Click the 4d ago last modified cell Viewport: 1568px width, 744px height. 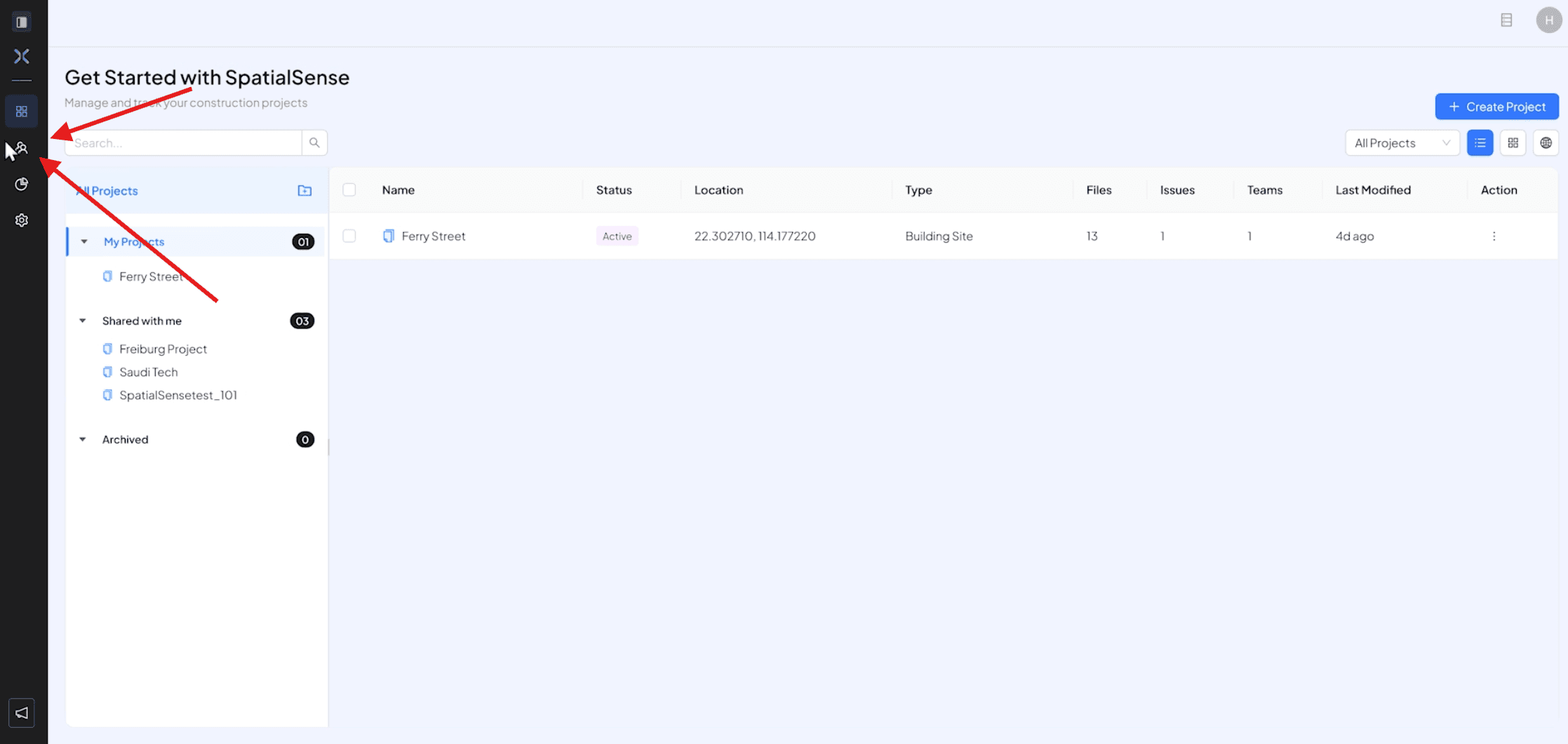tap(1354, 236)
